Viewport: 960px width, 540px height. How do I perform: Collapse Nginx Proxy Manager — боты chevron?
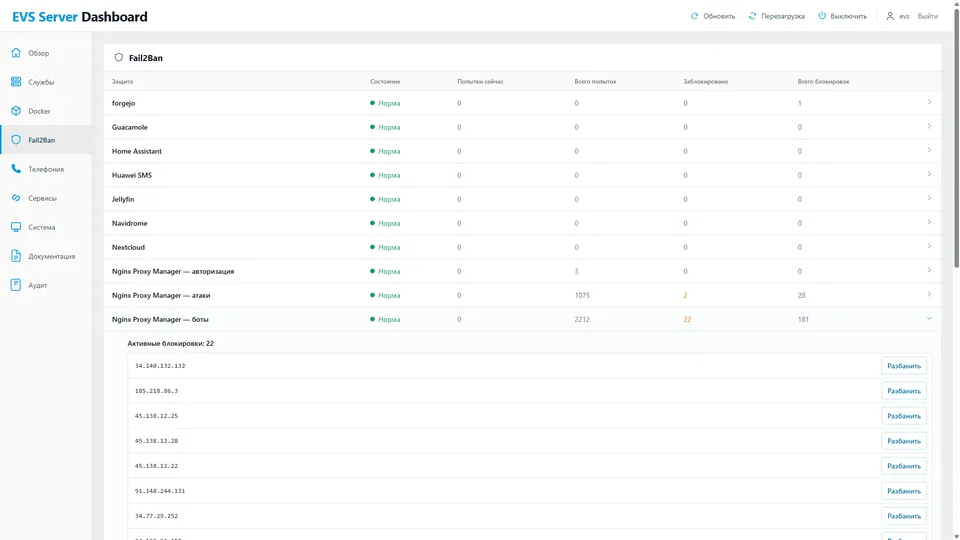tap(929, 318)
